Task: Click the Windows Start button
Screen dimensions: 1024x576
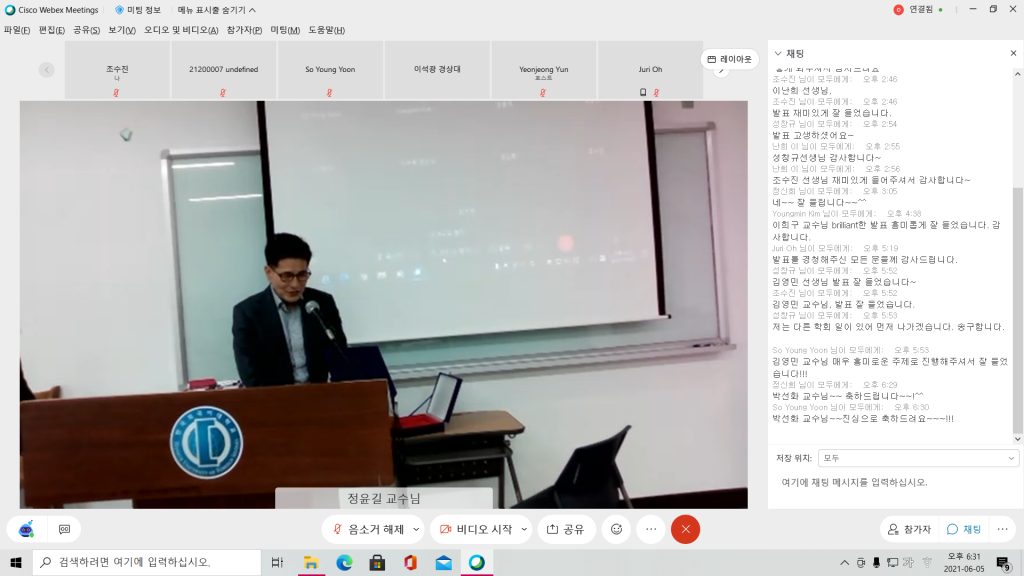Action: click(16, 562)
